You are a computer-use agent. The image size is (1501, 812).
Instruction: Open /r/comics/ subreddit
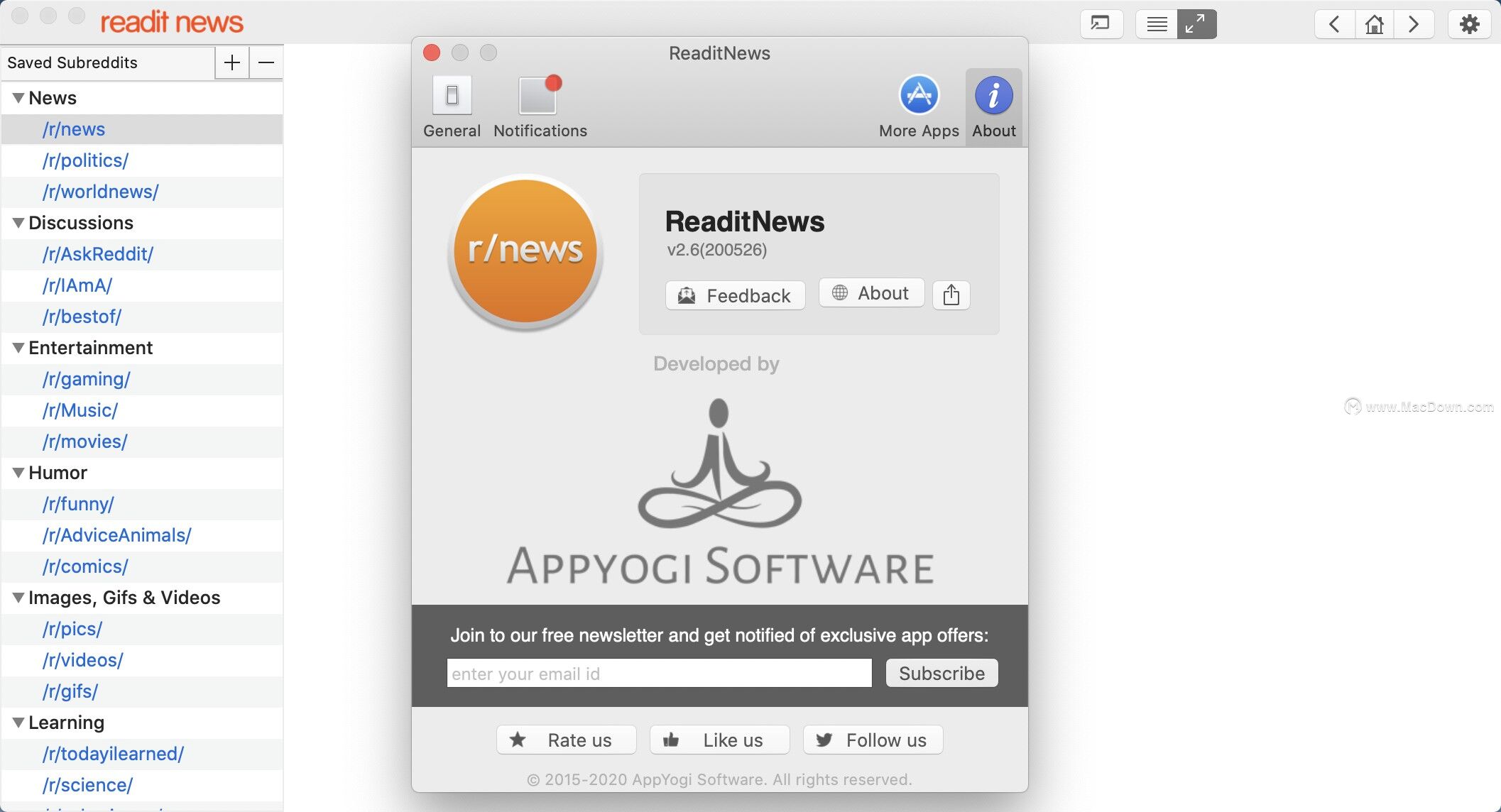click(142, 566)
